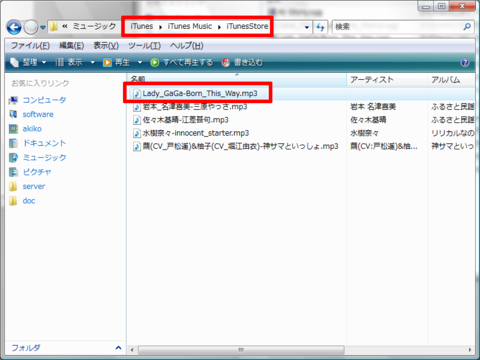Open server folder favorite link
This screenshot has width=480, height=360.
(34, 186)
